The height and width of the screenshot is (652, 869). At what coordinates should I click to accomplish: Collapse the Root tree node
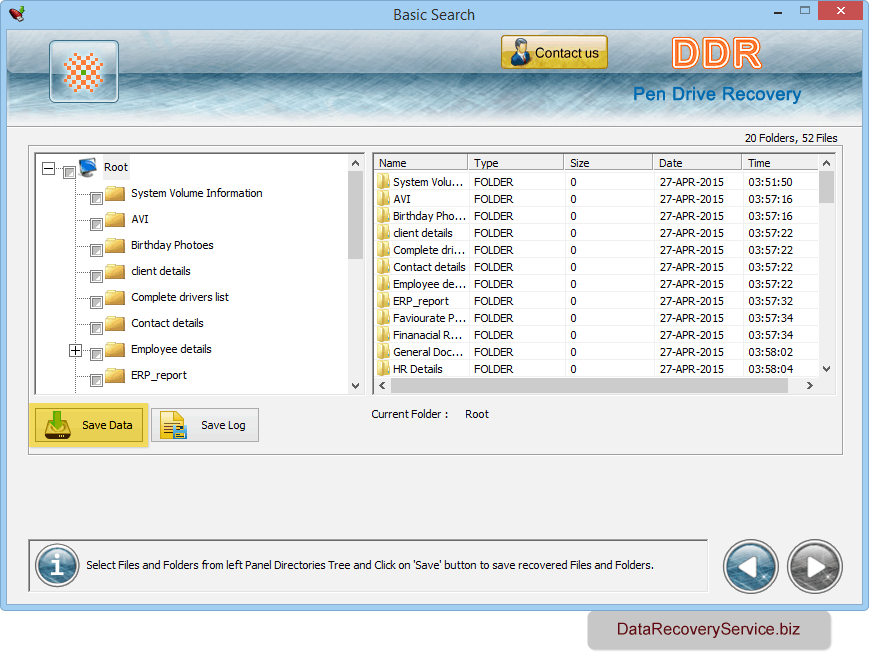49,168
